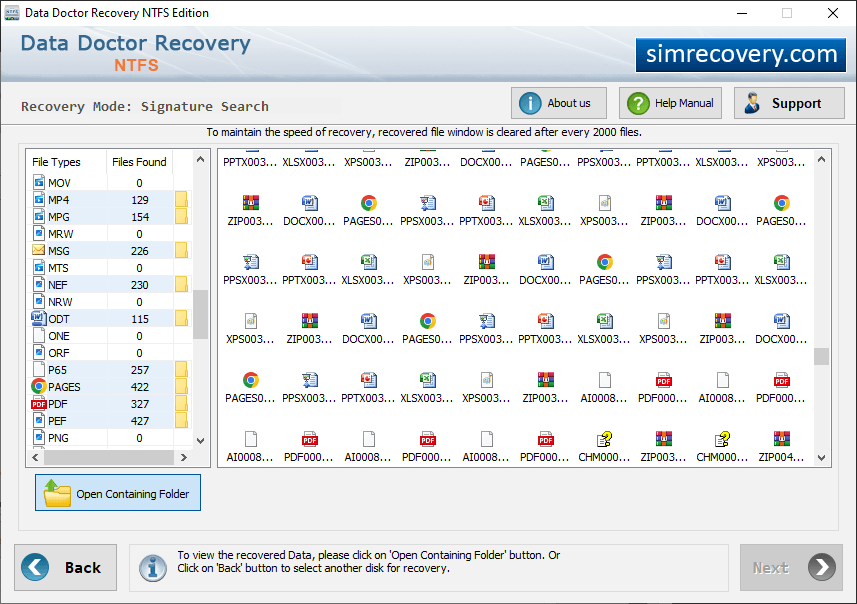857x604 pixels.
Task: Click the File Types list scroll-left arrow
Action: pos(36,458)
